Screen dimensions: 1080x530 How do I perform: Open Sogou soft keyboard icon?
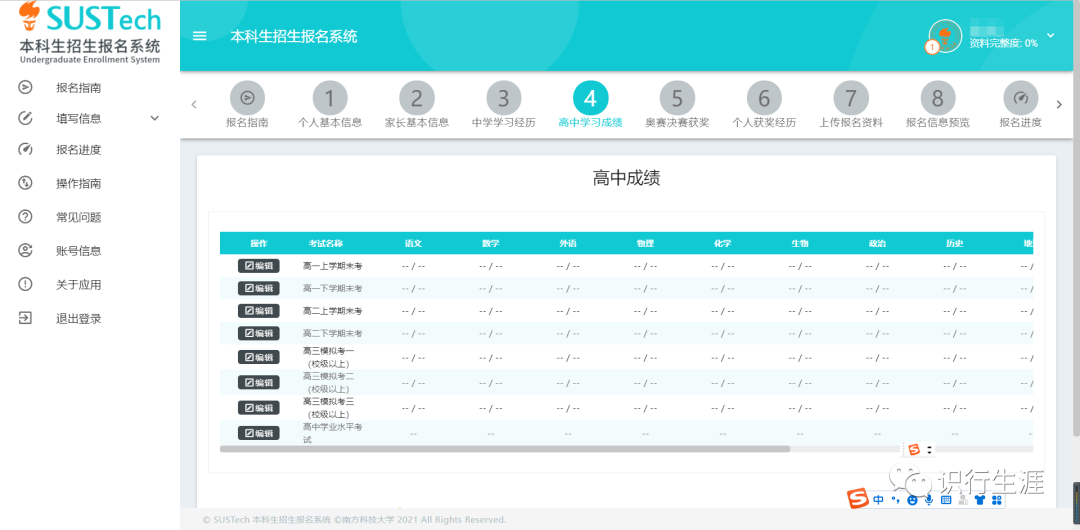pyautogui.click(x=946, y=500)
